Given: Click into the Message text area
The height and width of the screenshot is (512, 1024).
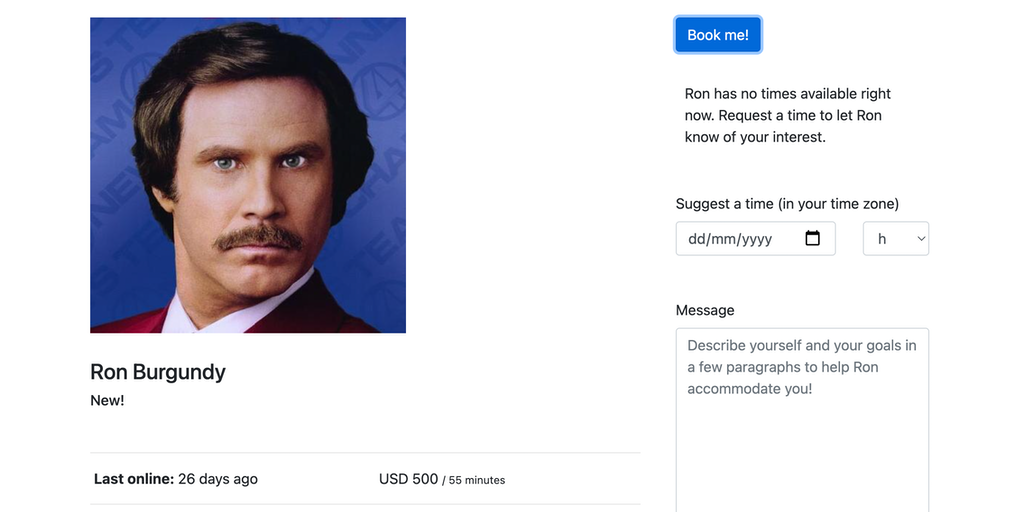Looking at the screenshot, I should coord(802,430).
